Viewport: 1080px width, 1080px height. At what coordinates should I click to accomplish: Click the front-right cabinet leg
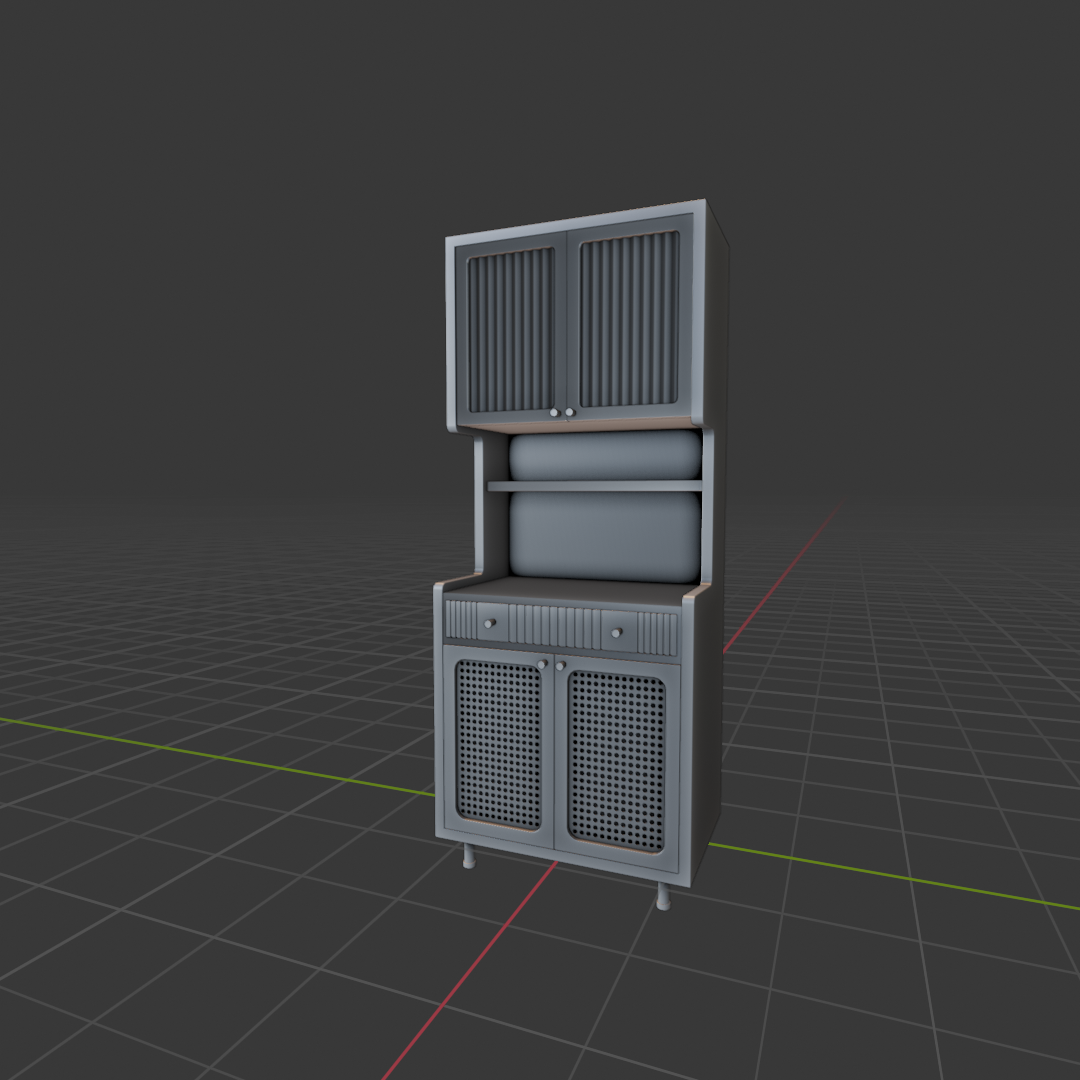663,898
